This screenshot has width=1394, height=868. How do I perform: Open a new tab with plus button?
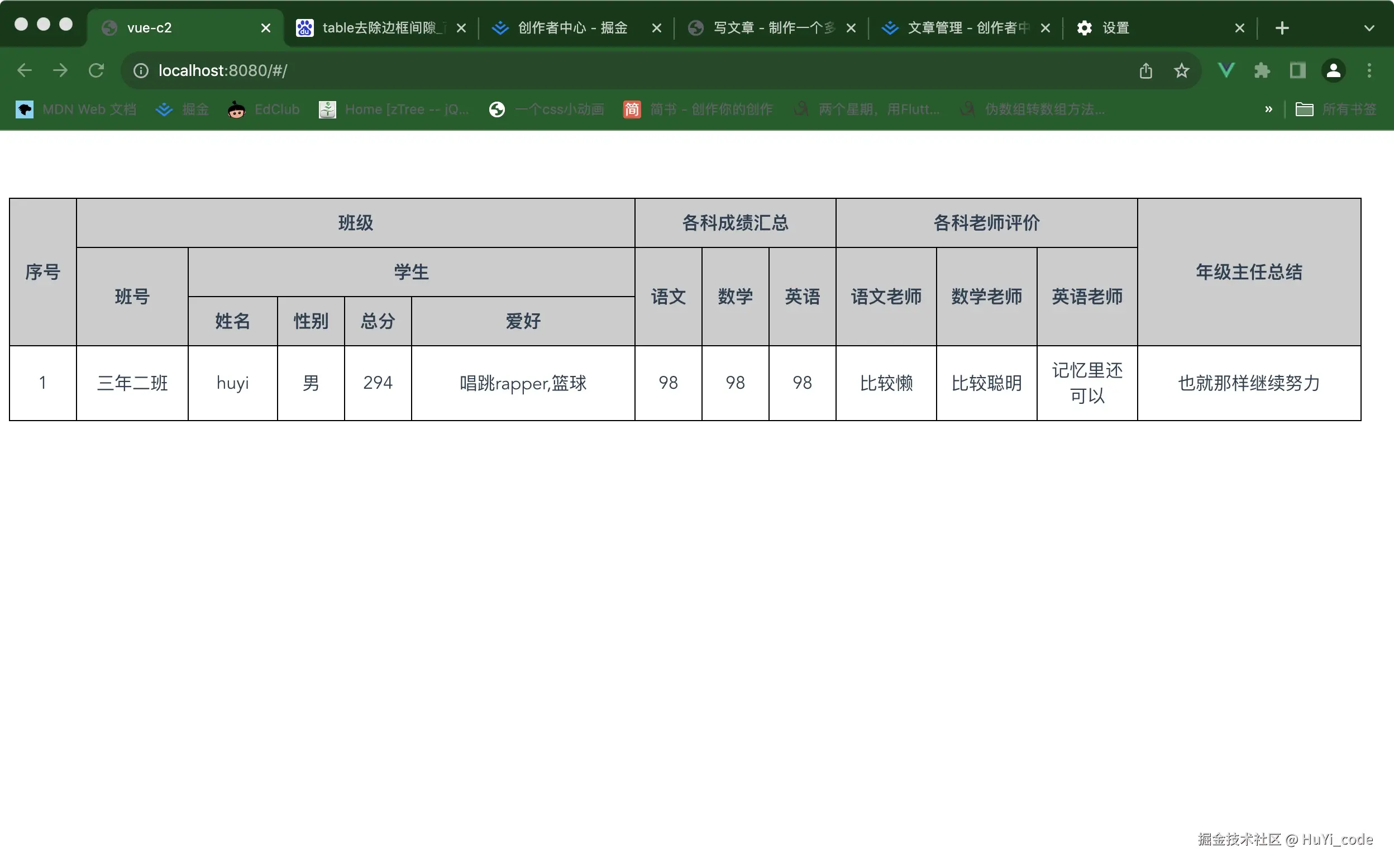click(x=1282, y=28)
